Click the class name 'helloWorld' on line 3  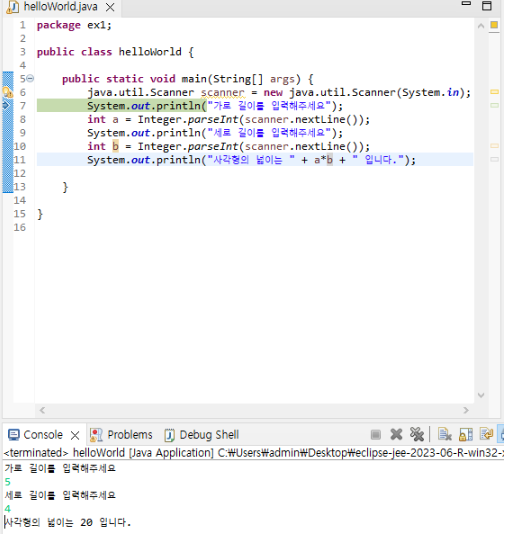point(151,52)
